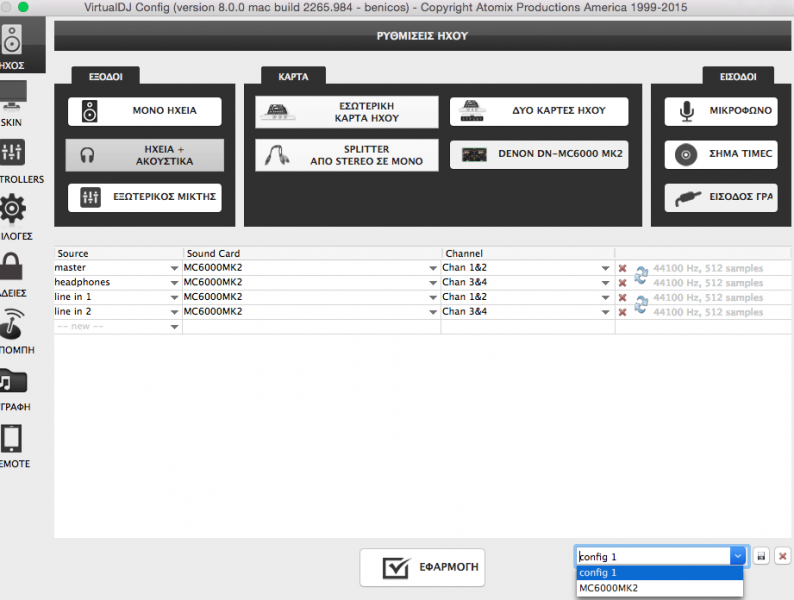Viewport: 794px width, 600px height.
Task: Choose ΔΥΟ ΚΑΡΤΕΣ ΗΧΟΥ two sound cards
Action: click(539, 111)
